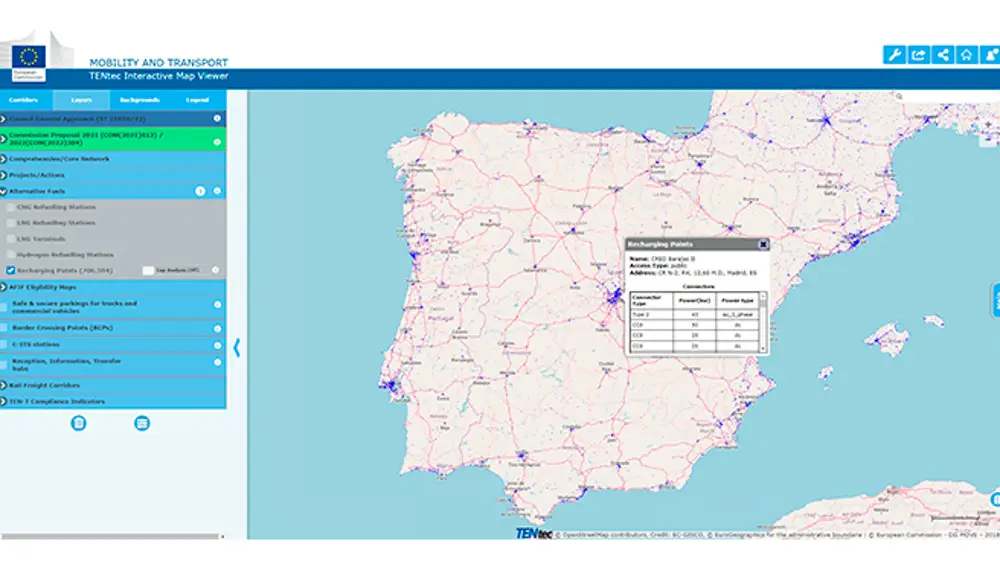Enable the LNG Refuelling Stations checkbox
The image size is (1000, 567).
[x=11, y=223]
